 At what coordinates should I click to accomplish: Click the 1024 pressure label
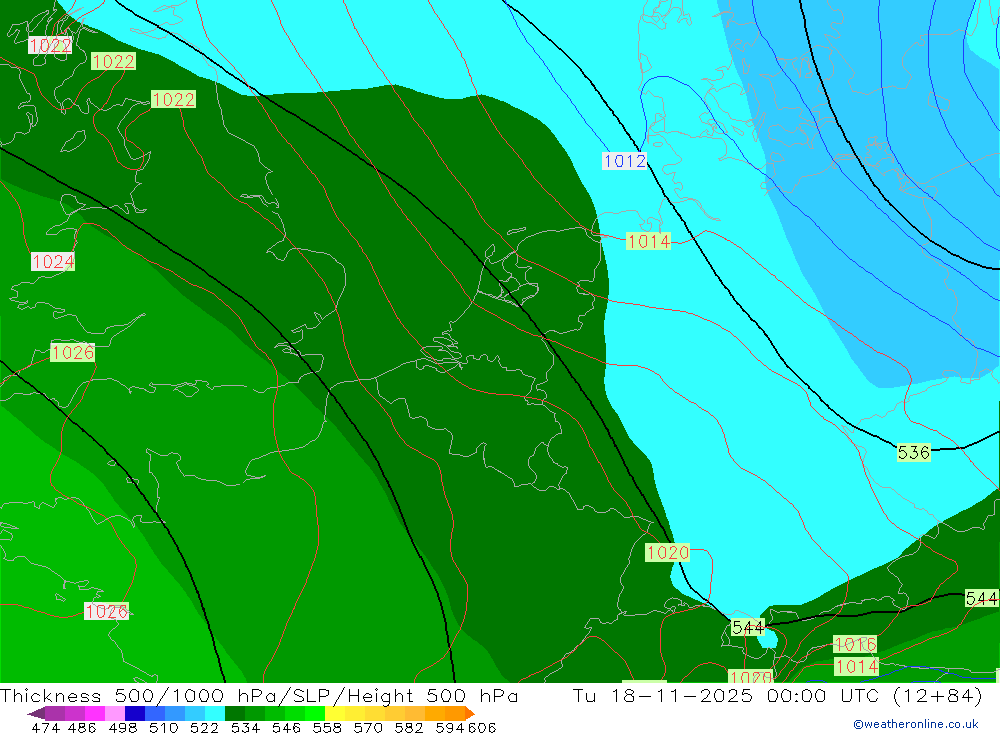pos(53,262)
